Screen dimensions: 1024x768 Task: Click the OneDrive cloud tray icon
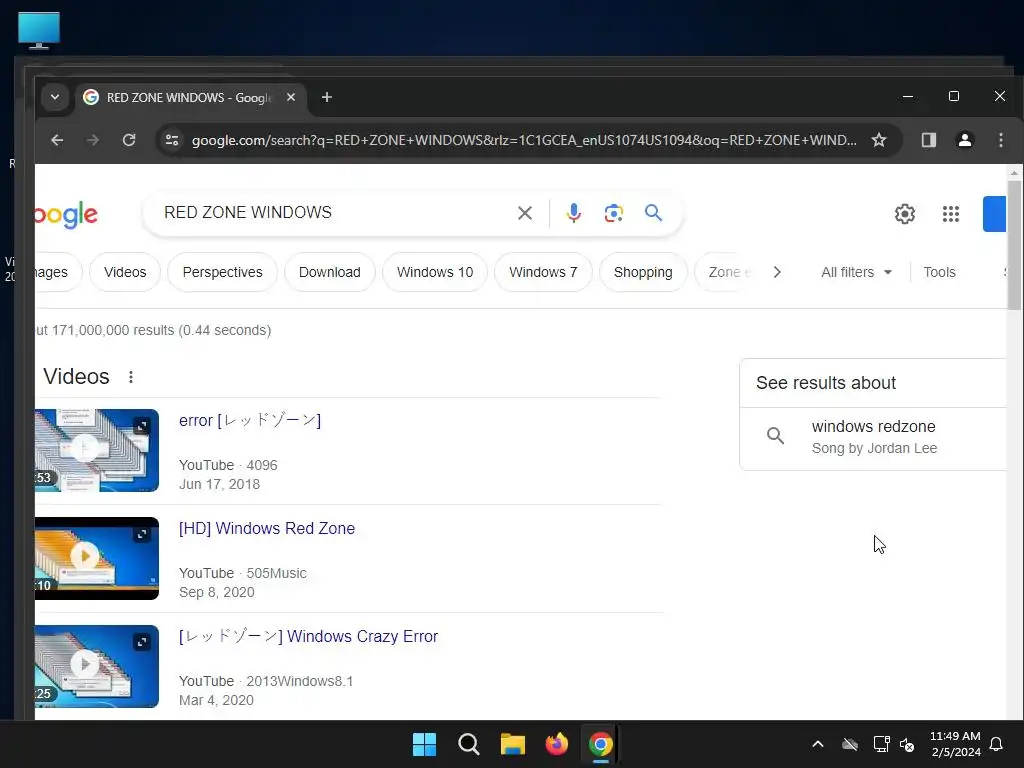point(850,744)
